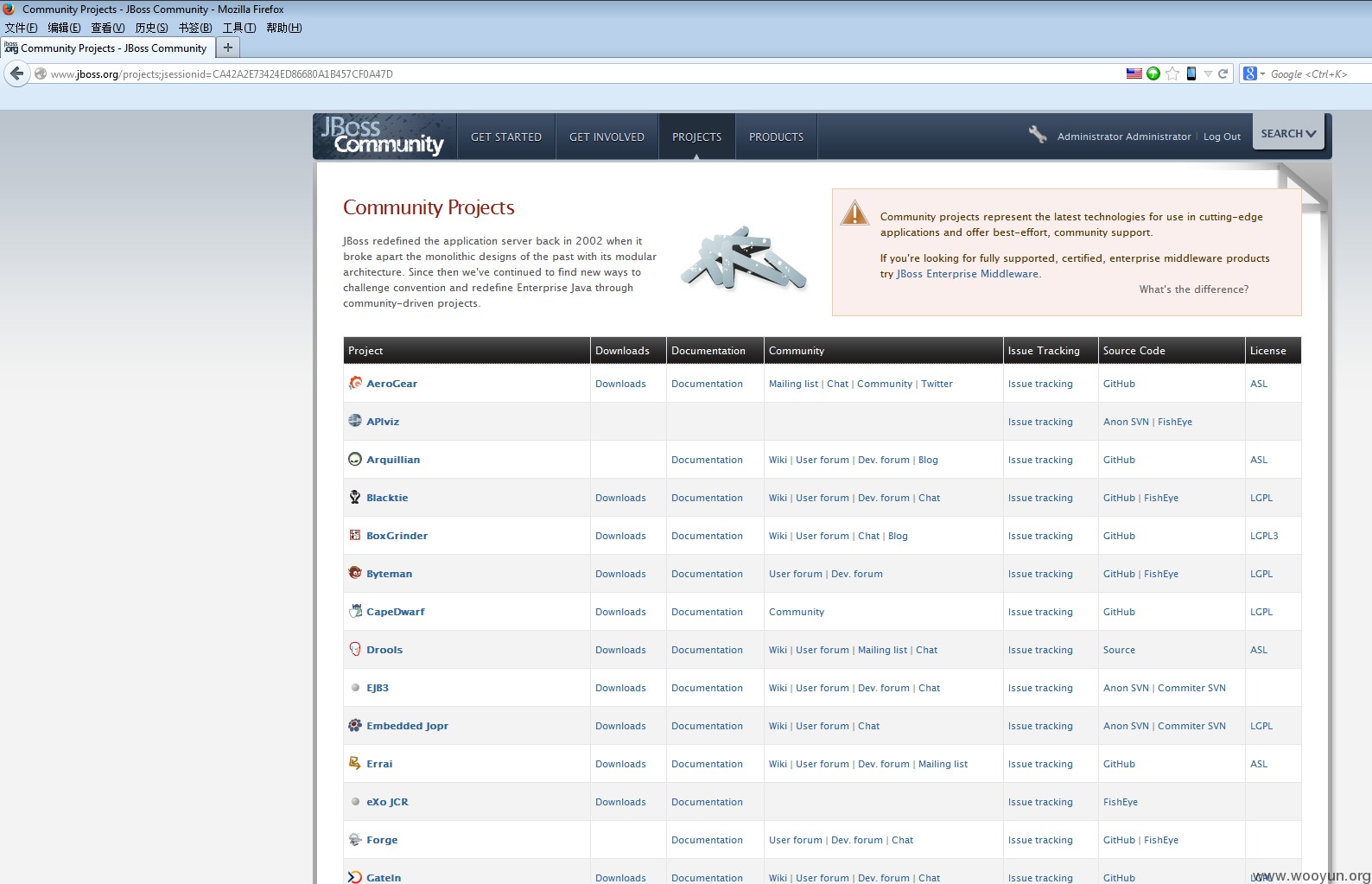
Task: Open the AeroGear project link
Action: pos(391,384)
